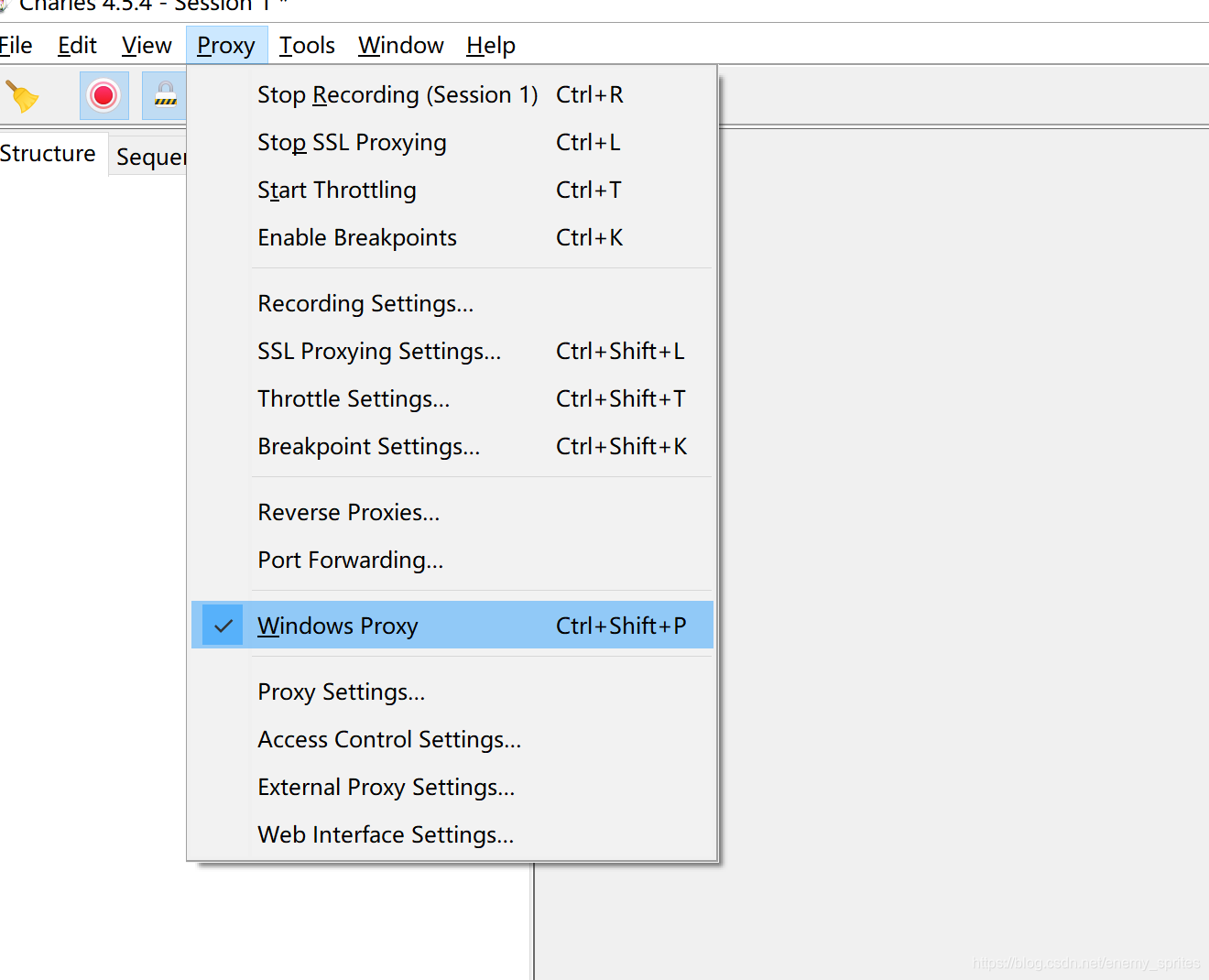The image size is (1209, 980).
Task: Open Recording Settings...
Action: coord(452,304)
